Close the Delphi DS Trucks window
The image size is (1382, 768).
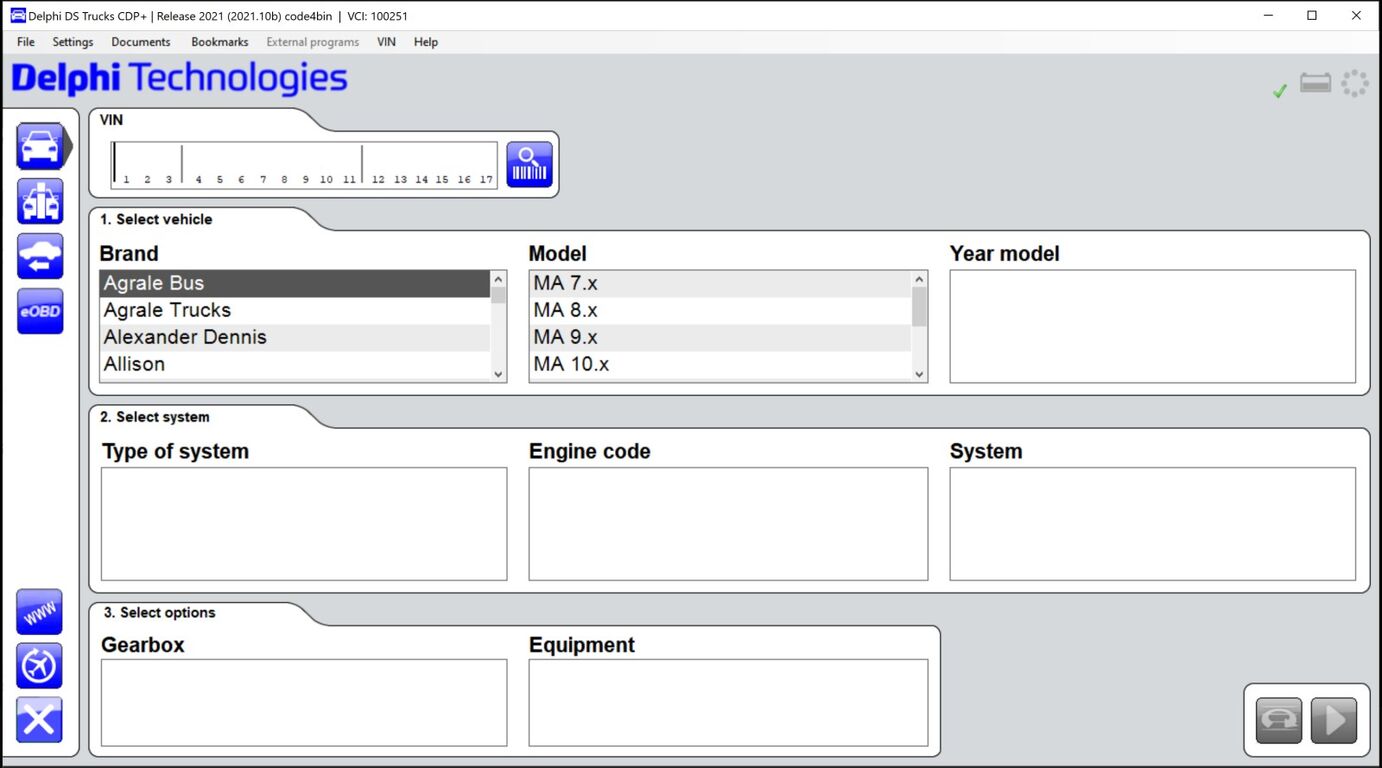(x=1357, y=15)
